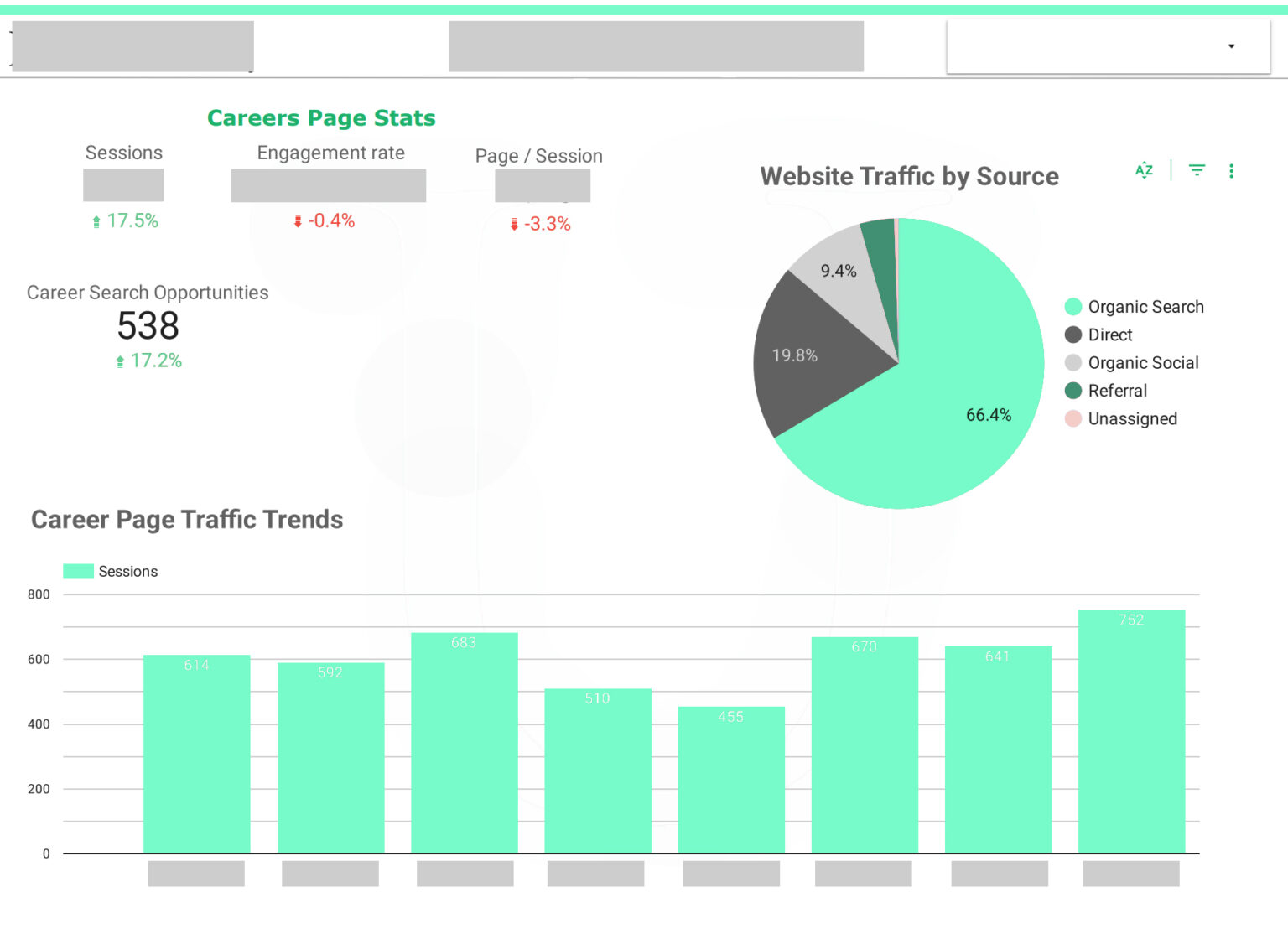Click the bar labeled 641
The image size is (1288, 939).
(x=998, y=750)
